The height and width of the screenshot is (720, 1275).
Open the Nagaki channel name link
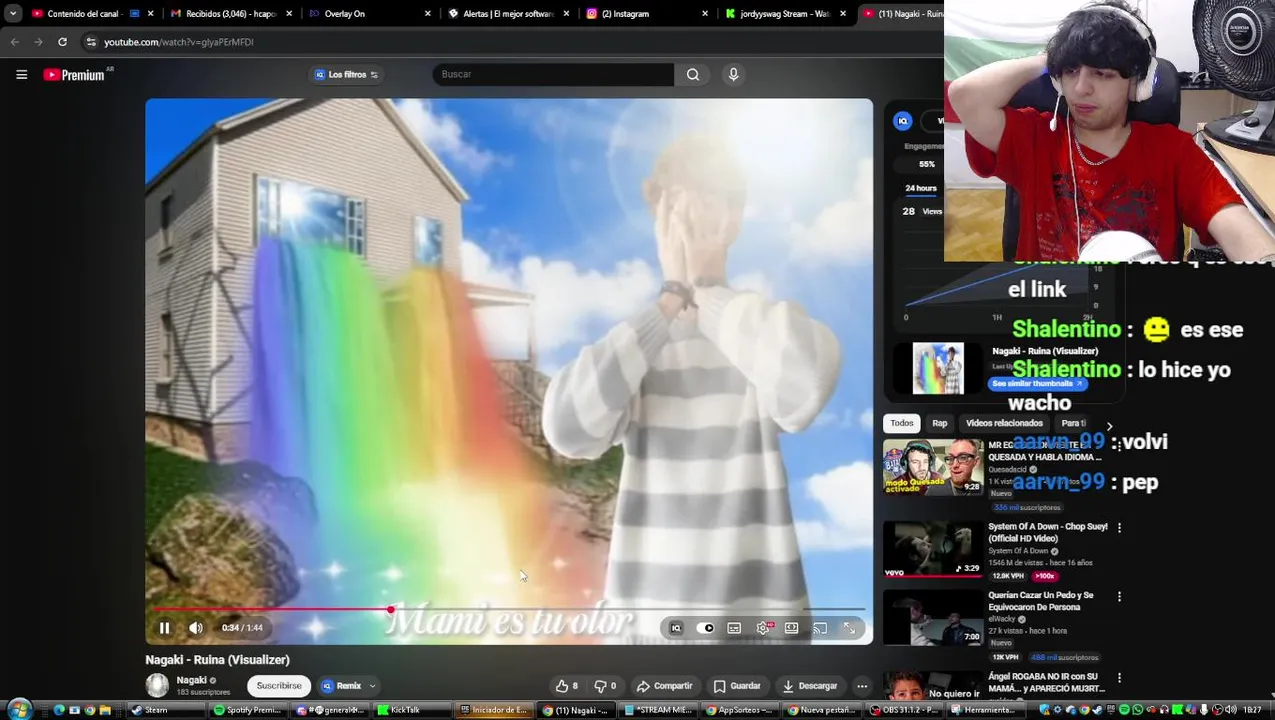pos(191,680)
